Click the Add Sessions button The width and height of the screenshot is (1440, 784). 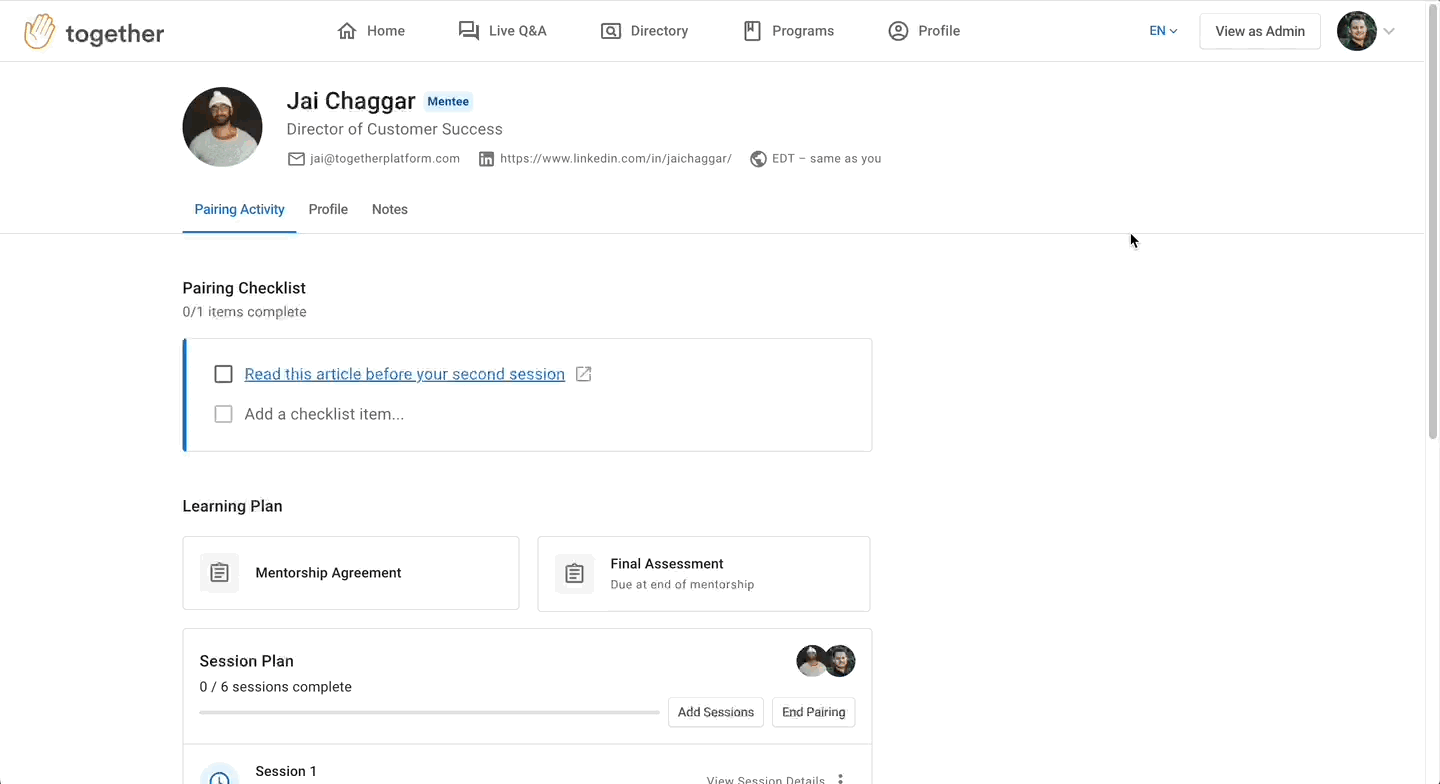coord(716,712)
